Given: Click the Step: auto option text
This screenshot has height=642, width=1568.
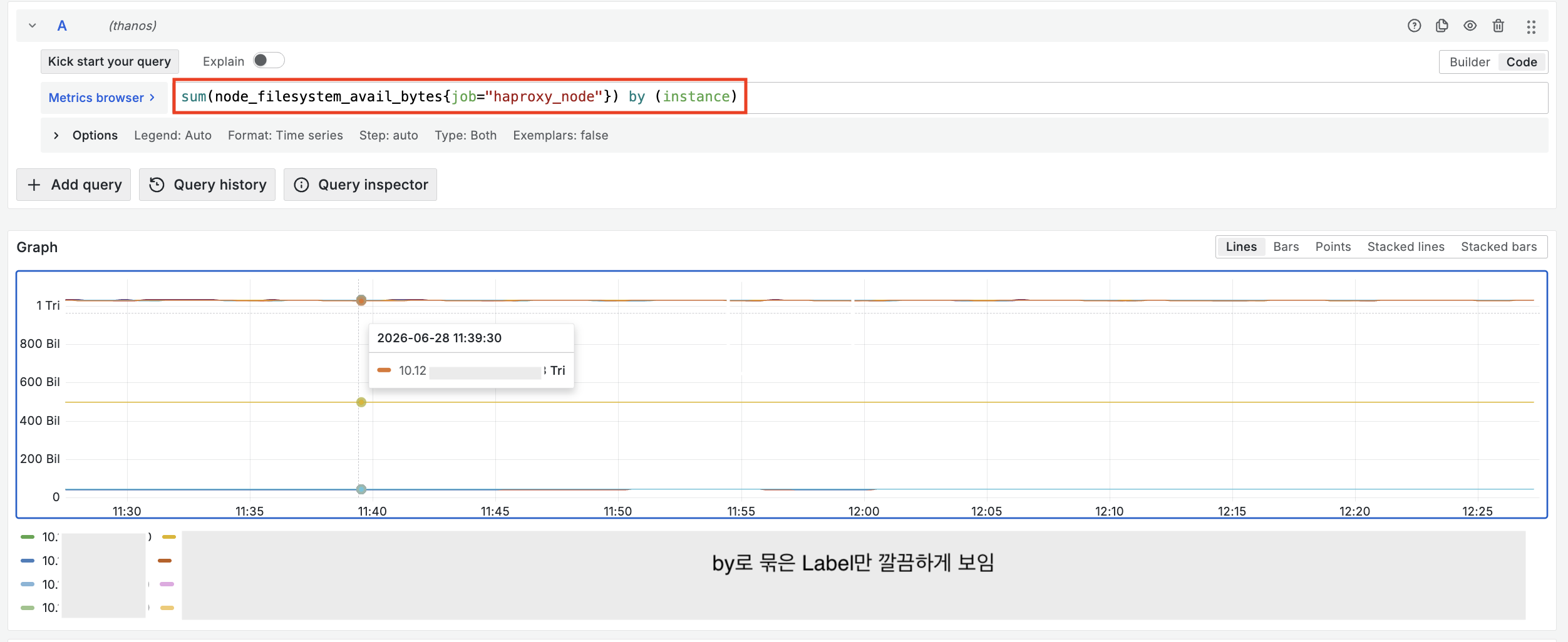Looking at the screenshot, I should (388, 135).
